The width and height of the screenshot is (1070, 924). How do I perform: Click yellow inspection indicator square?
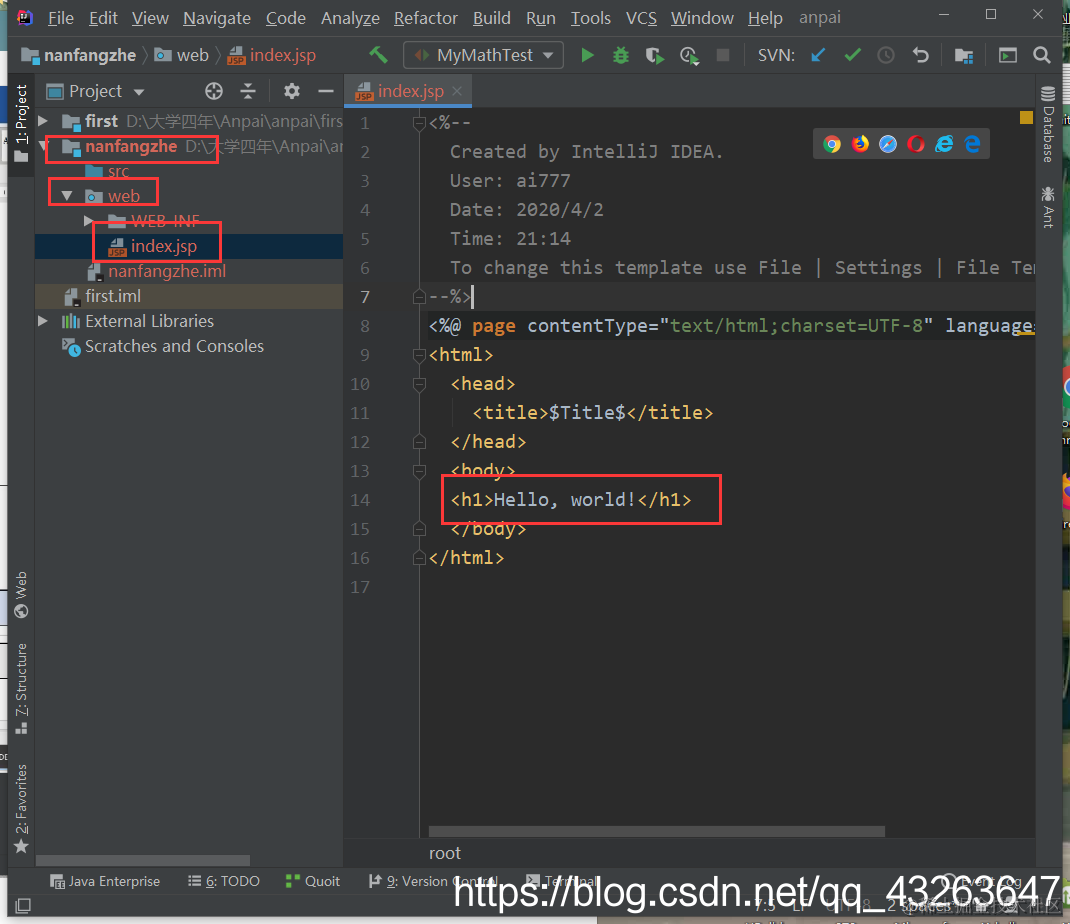coord(1026,117)
